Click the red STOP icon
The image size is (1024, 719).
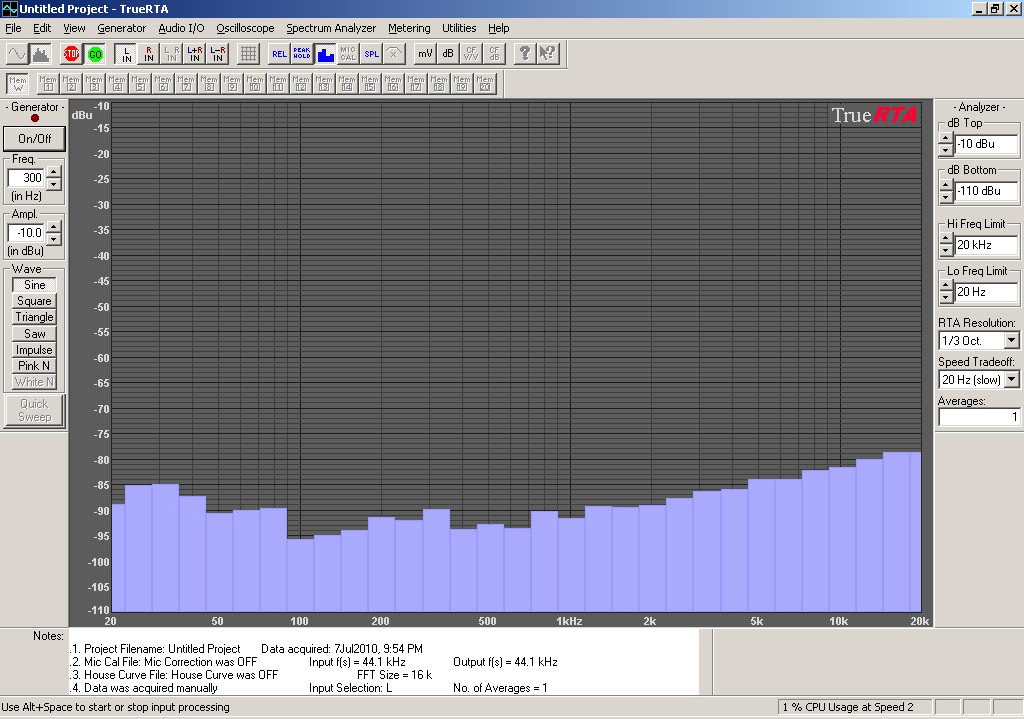[72, 54]
